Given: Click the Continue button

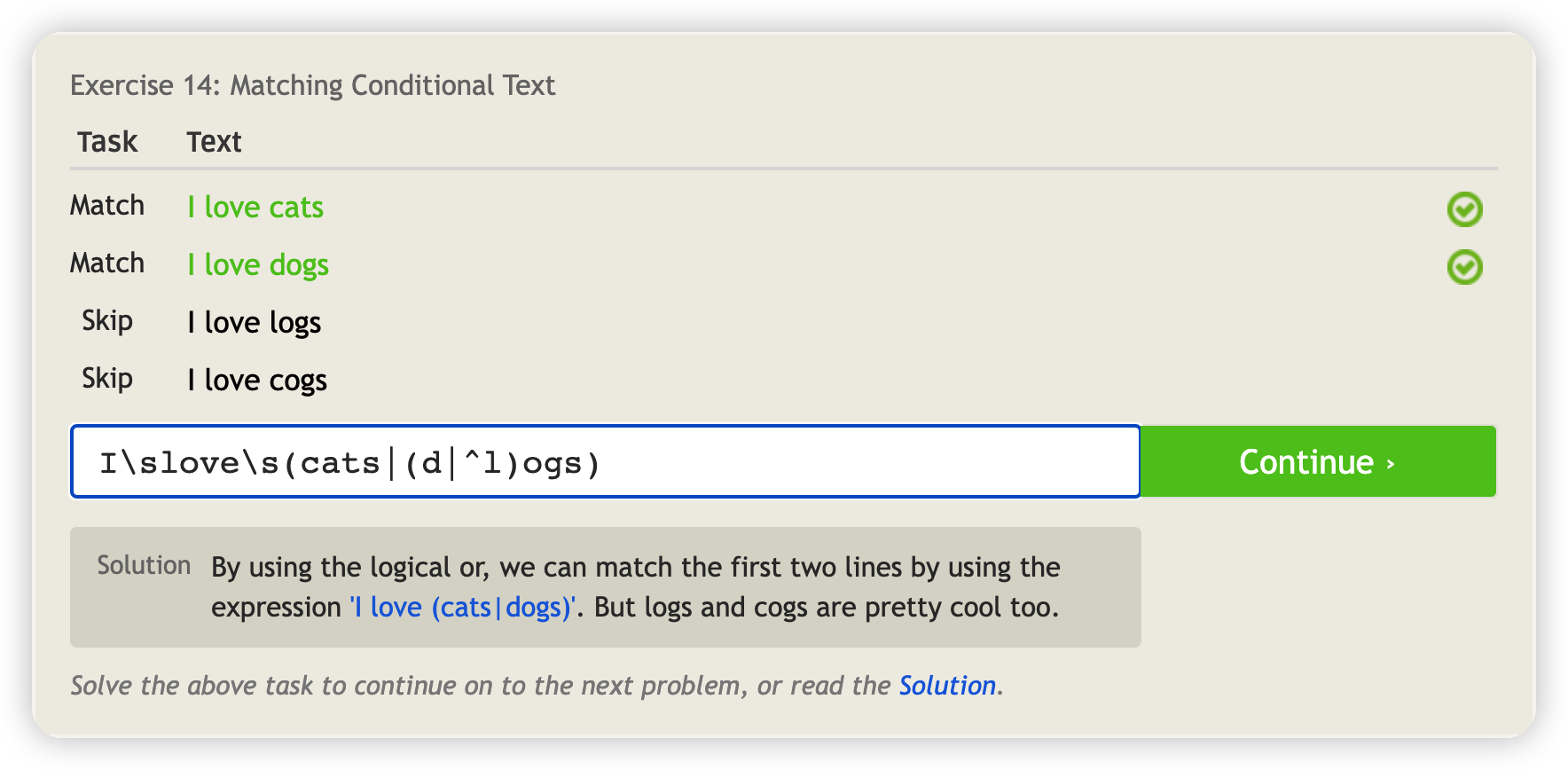Looking at the screenshot, I should pyautogui.click(x=1317, y=461).
